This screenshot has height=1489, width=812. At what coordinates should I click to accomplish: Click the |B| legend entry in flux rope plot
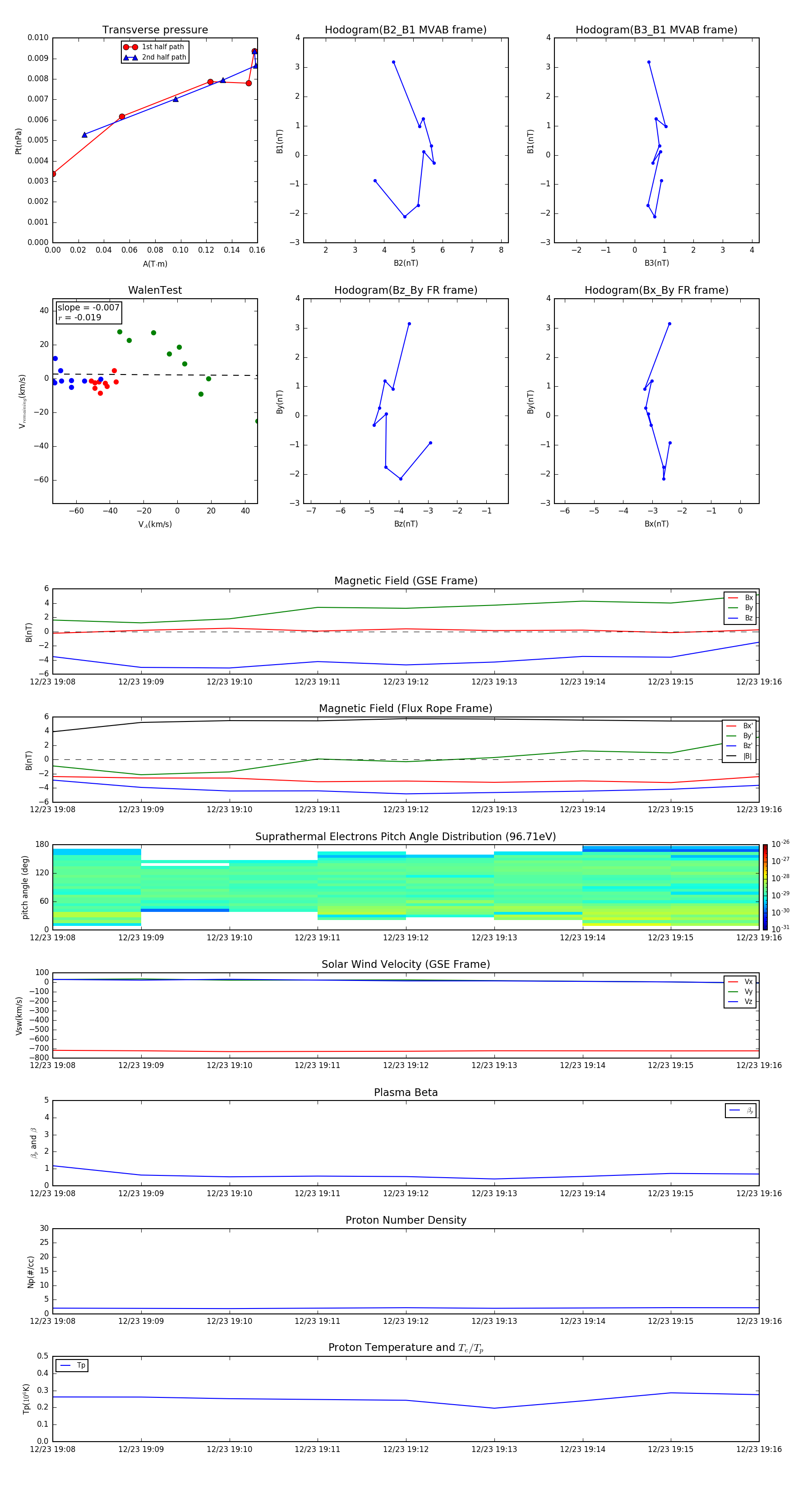coord(739,756)
